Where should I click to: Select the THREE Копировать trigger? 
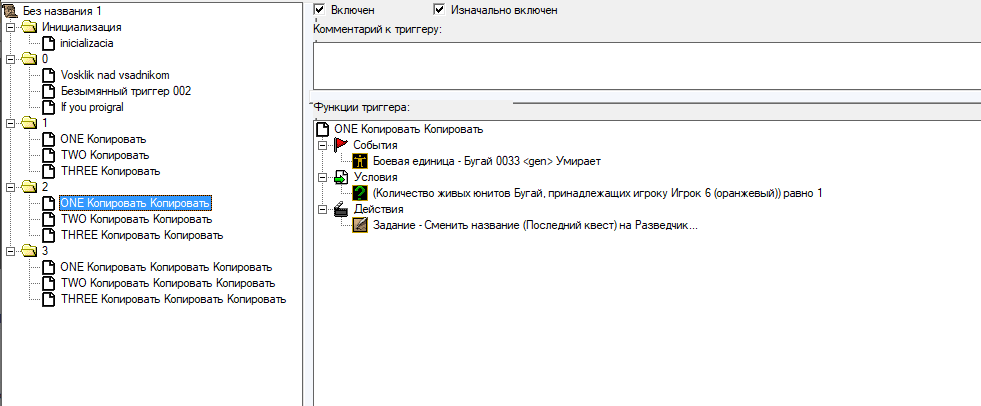(x=110, y=171)
